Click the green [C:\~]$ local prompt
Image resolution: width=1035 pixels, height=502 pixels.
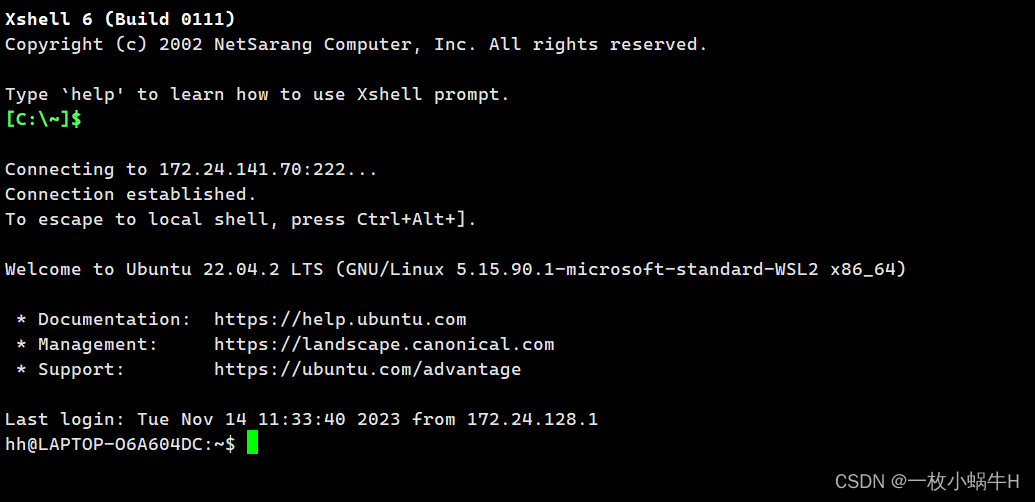coord(43,119)
